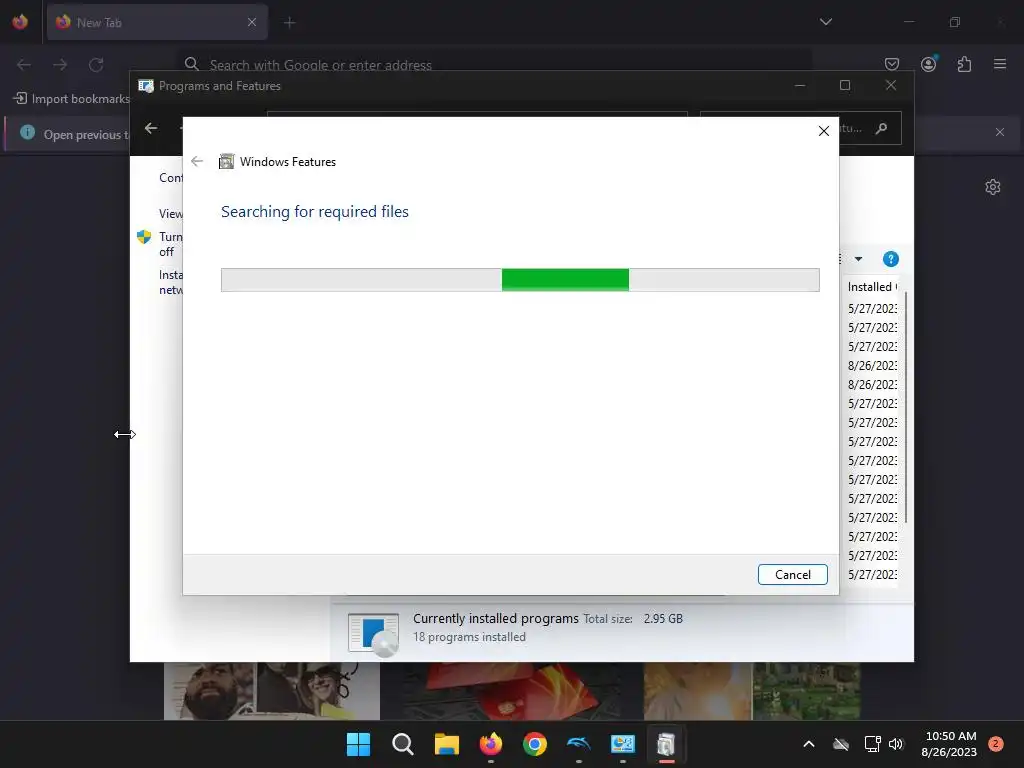The width and height of the screenshot is (1024, 768).
Task: Open File Explorer from the taskbar
Action: tap(447, 744)
